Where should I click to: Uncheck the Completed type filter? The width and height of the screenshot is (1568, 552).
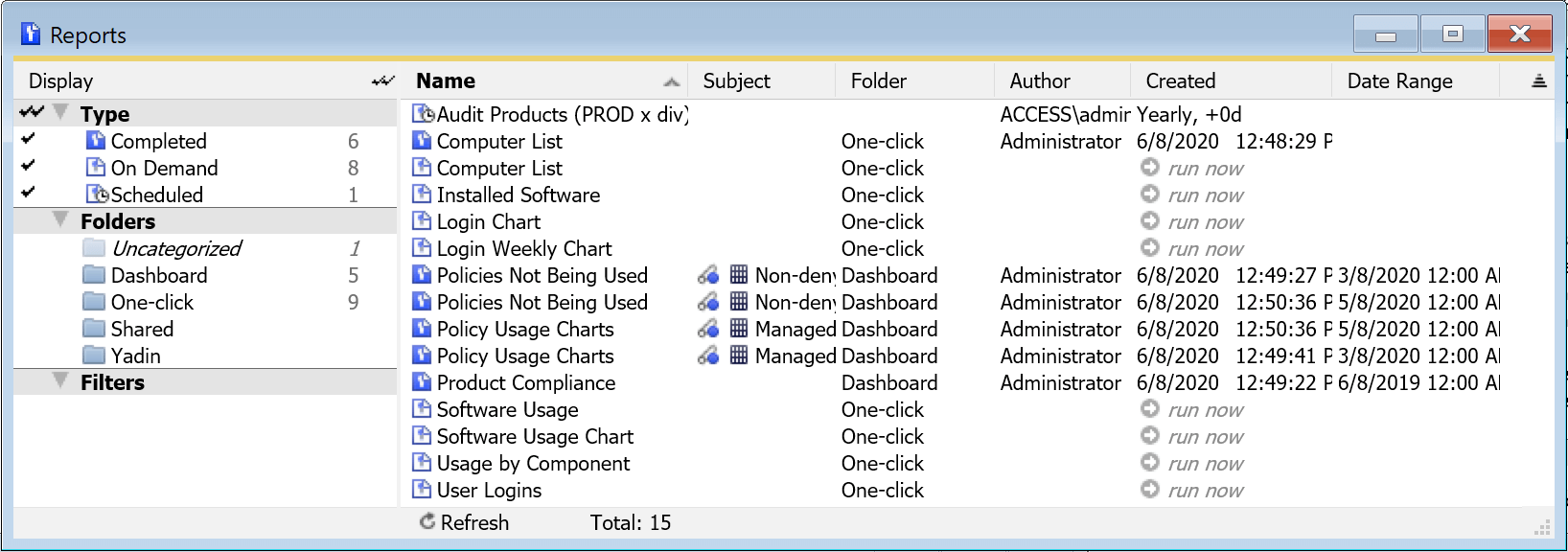coord(29,140)
